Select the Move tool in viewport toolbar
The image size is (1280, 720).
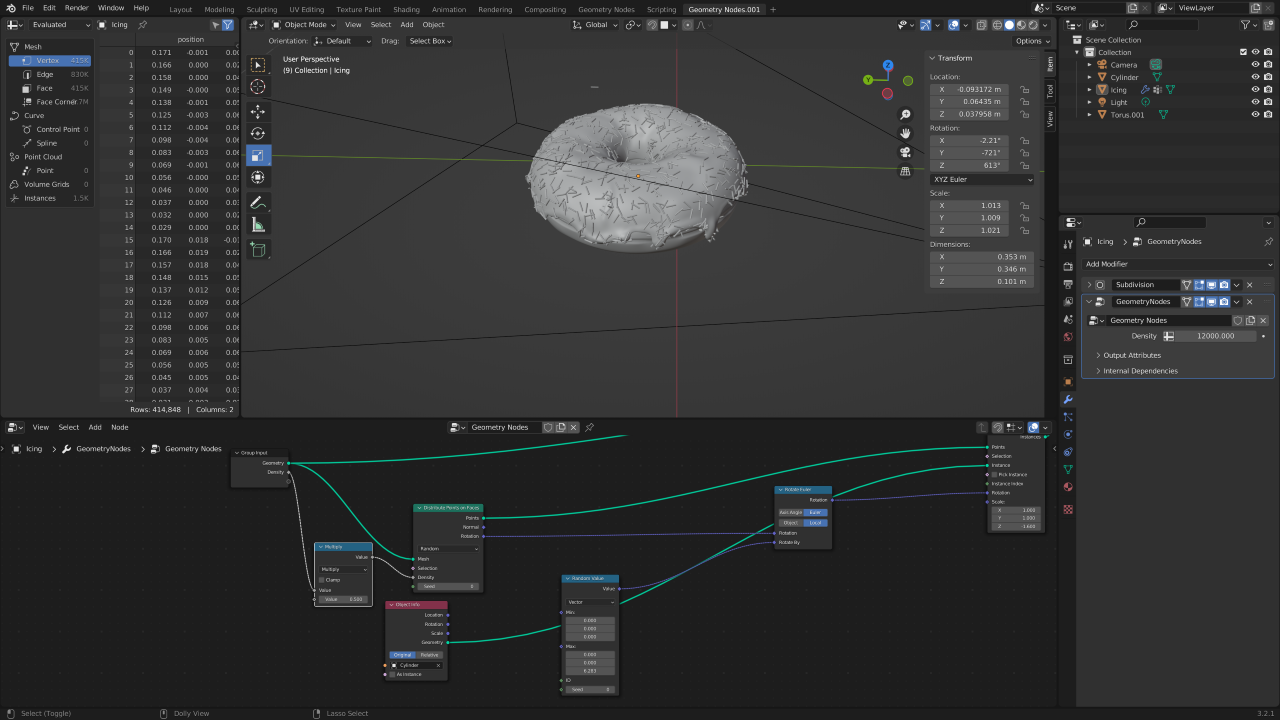pos(258,112)
